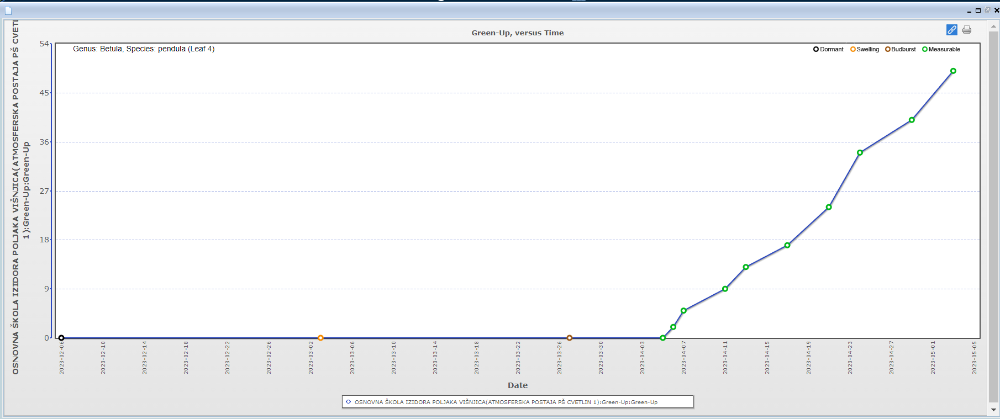This screenshot has height=419, width=1000.
Task: Click the first green point at zero
Action: click(662, 338)
